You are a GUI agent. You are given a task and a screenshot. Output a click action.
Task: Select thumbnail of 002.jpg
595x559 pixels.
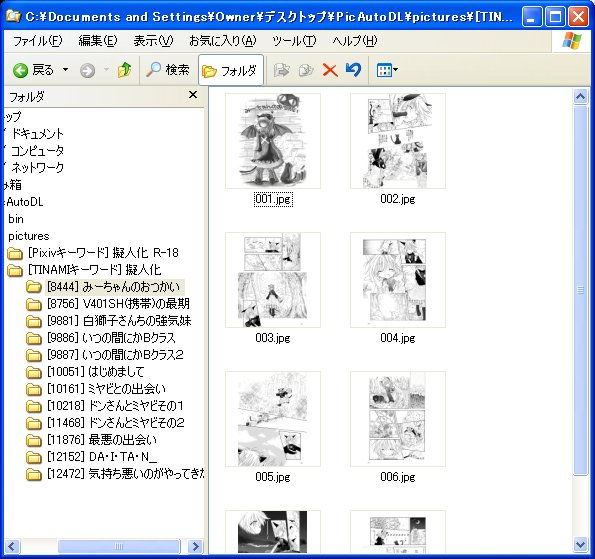pyautogui.click(x=398, y=141)
